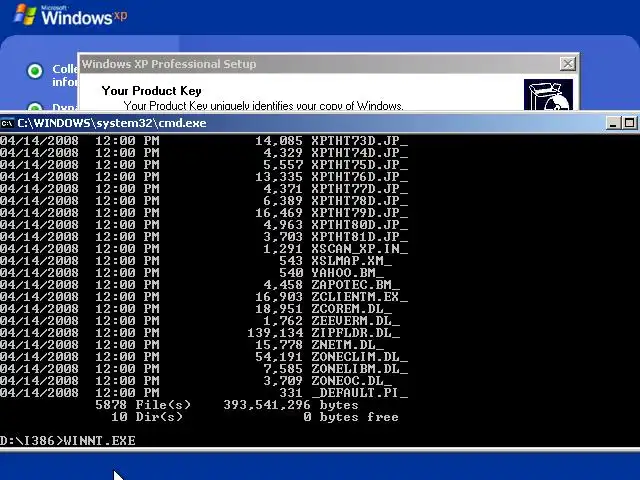Screen dimensions: 640x480
Task: Select the ZONECLIM.DL_ file name
Action: (x=360, y=357)
